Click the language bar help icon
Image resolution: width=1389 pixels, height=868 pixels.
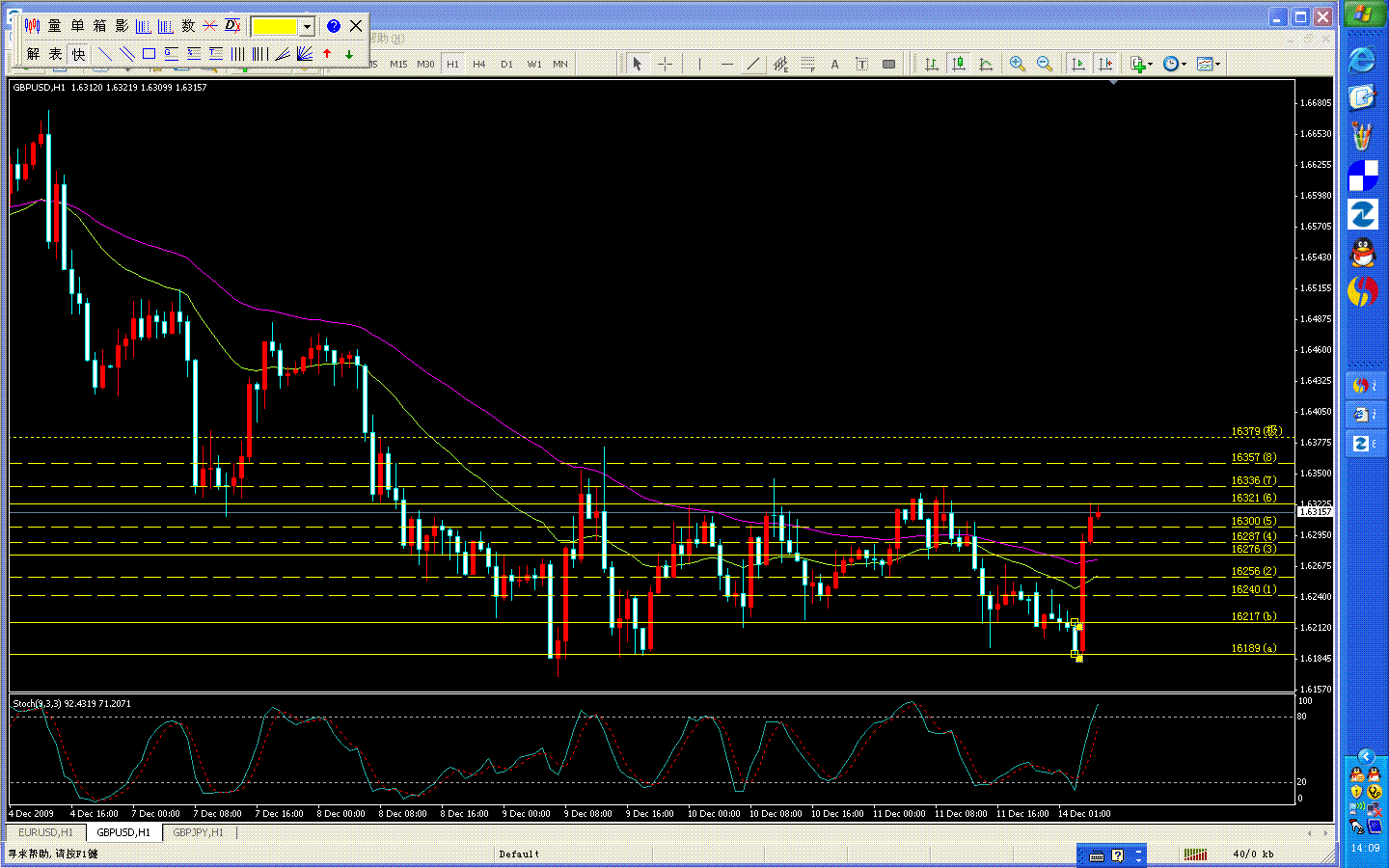click(1117, 855)
